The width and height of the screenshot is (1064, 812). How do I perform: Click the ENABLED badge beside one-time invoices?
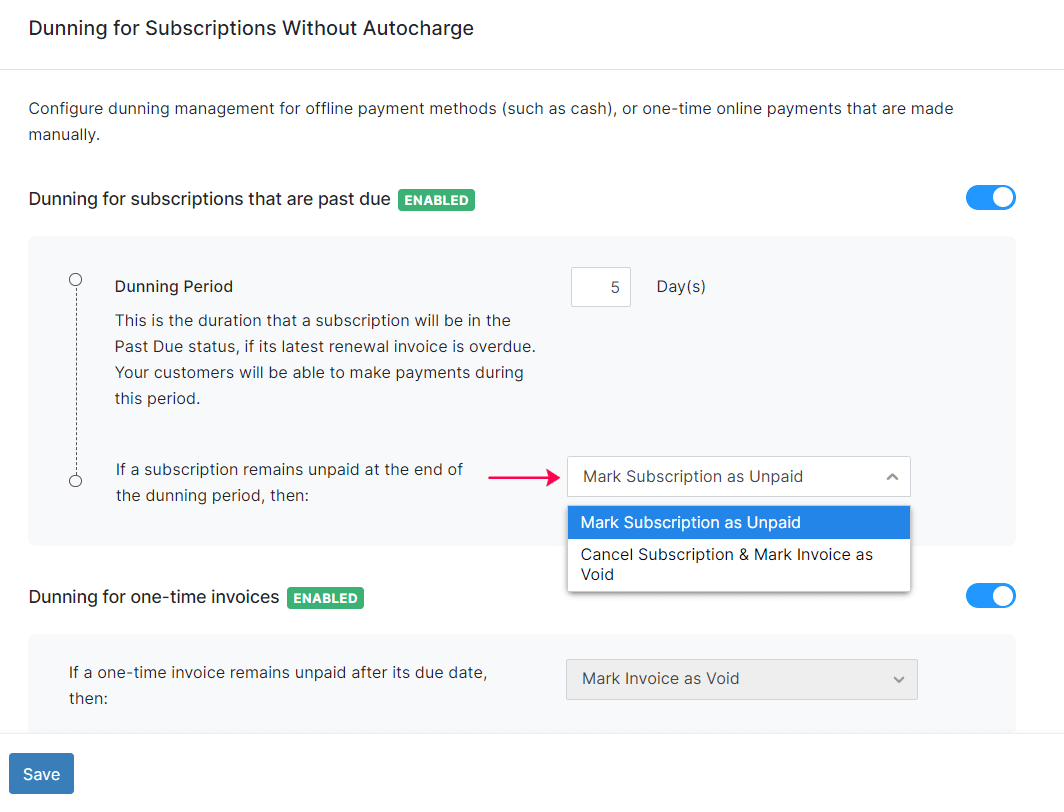[325, 598]
